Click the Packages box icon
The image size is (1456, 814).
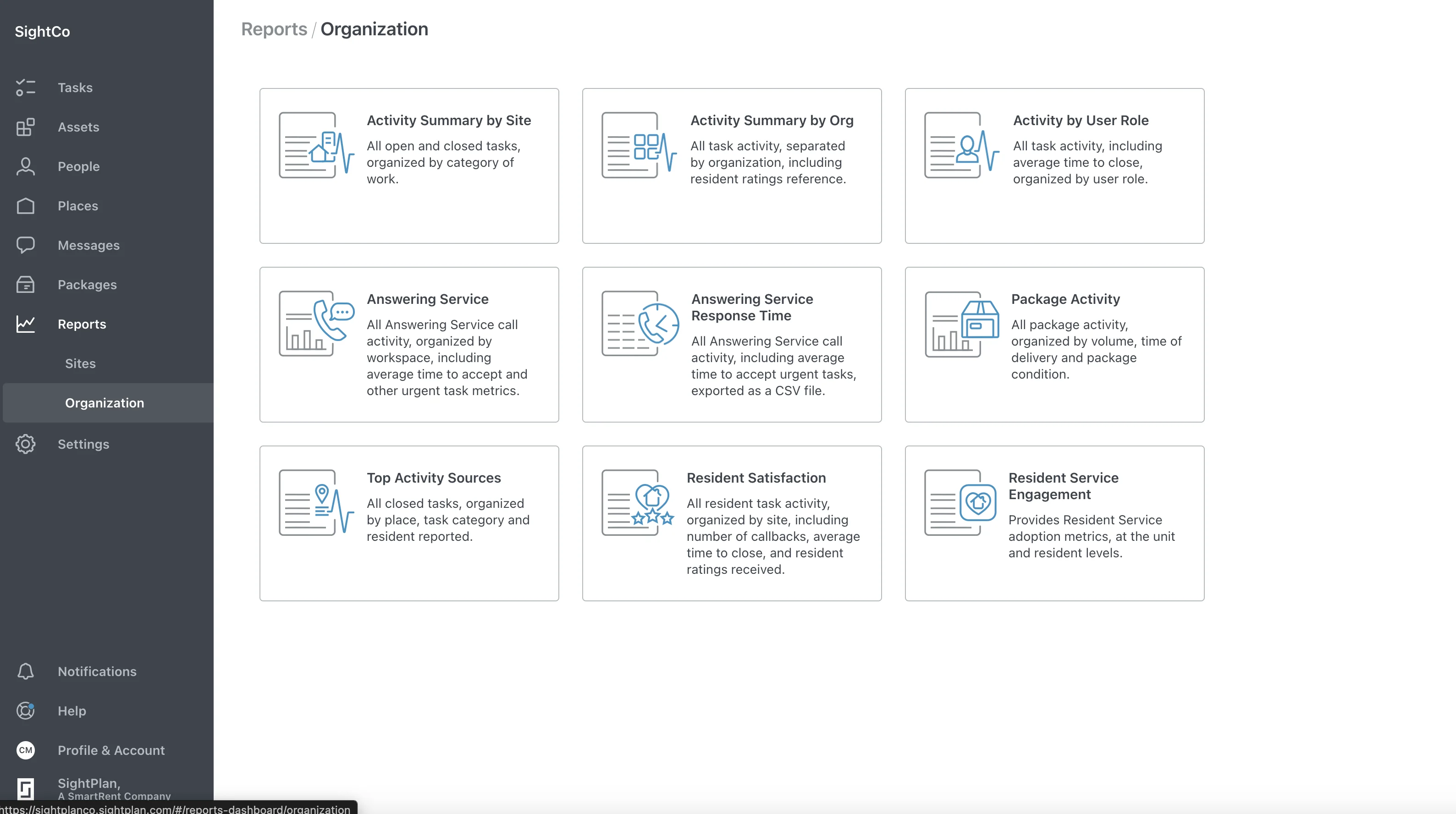point(25,285)
